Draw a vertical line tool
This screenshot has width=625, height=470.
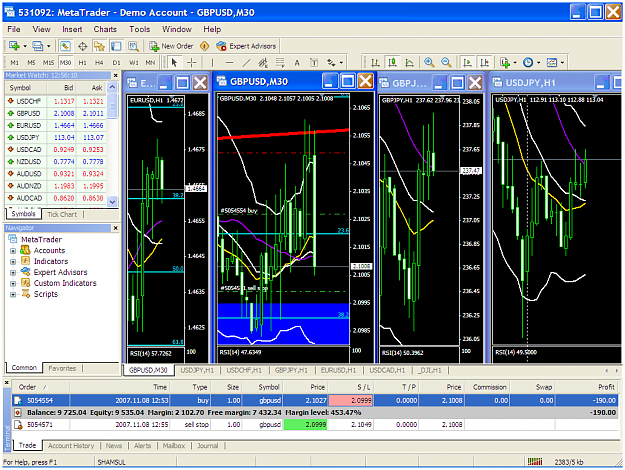(x=212, y=62)
